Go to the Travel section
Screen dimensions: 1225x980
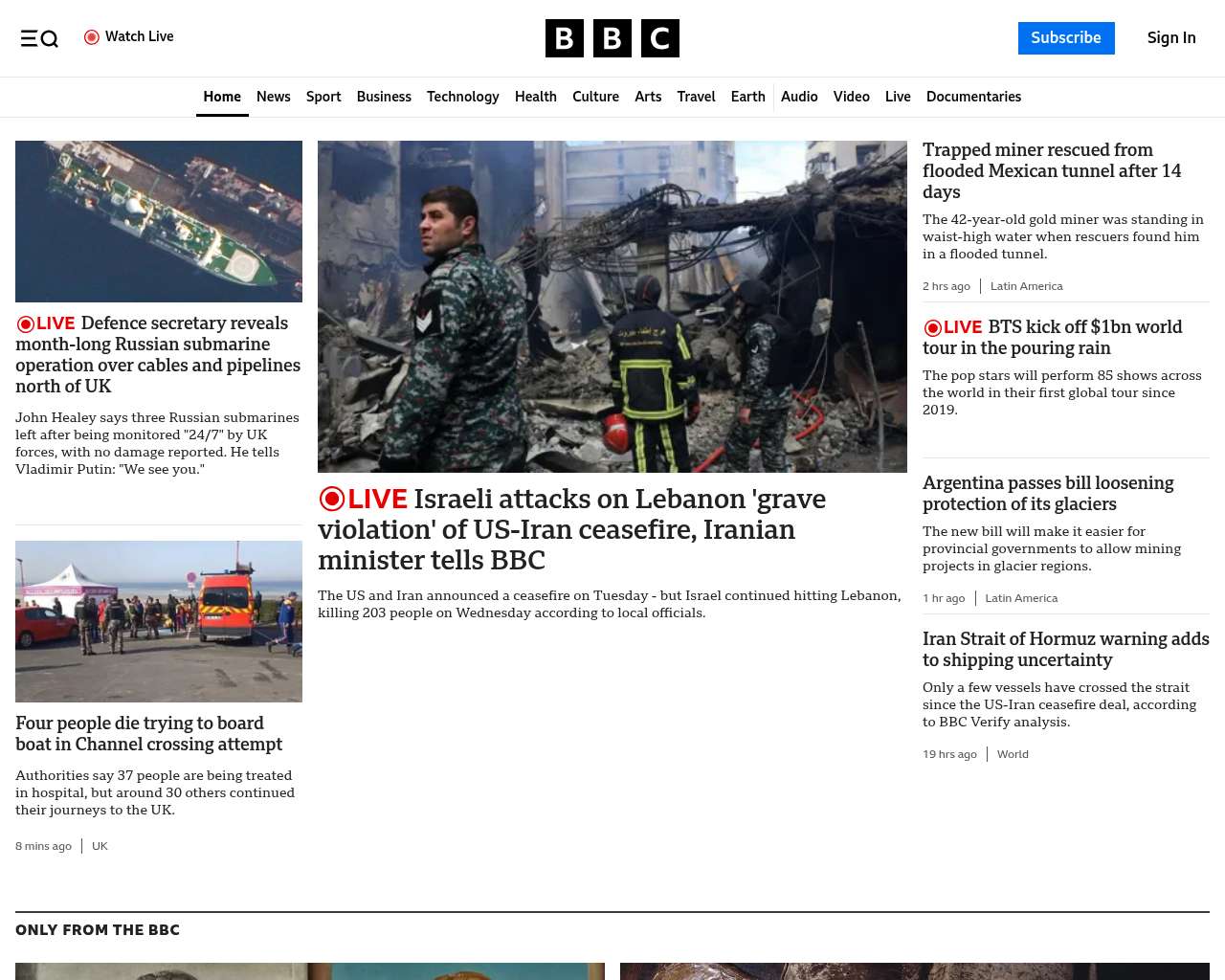pyautogui.click(x=696, y=97)
